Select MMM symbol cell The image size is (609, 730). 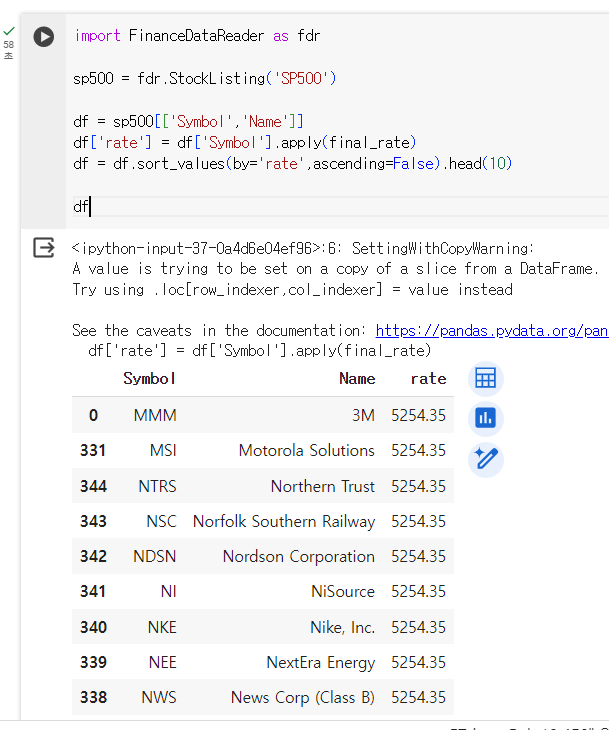click(155, 415)
